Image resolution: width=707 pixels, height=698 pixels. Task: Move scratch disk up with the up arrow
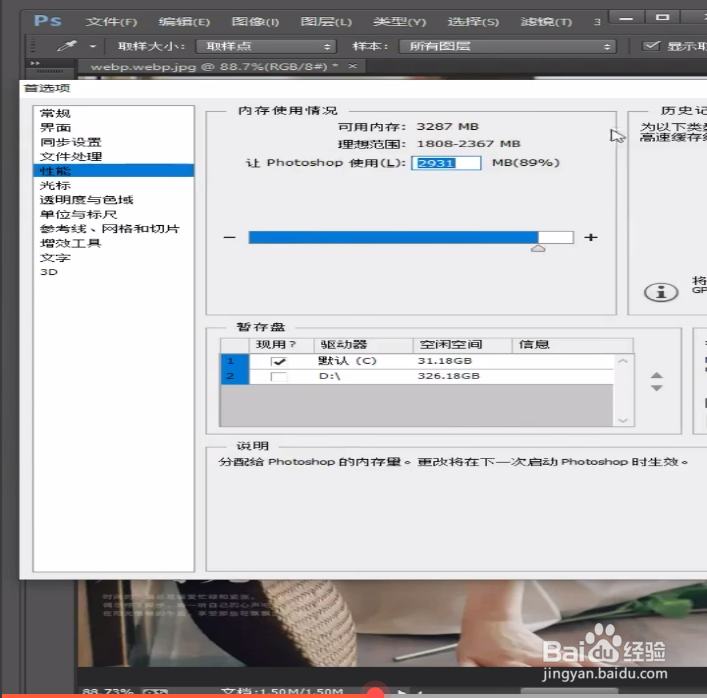[656, 375]
